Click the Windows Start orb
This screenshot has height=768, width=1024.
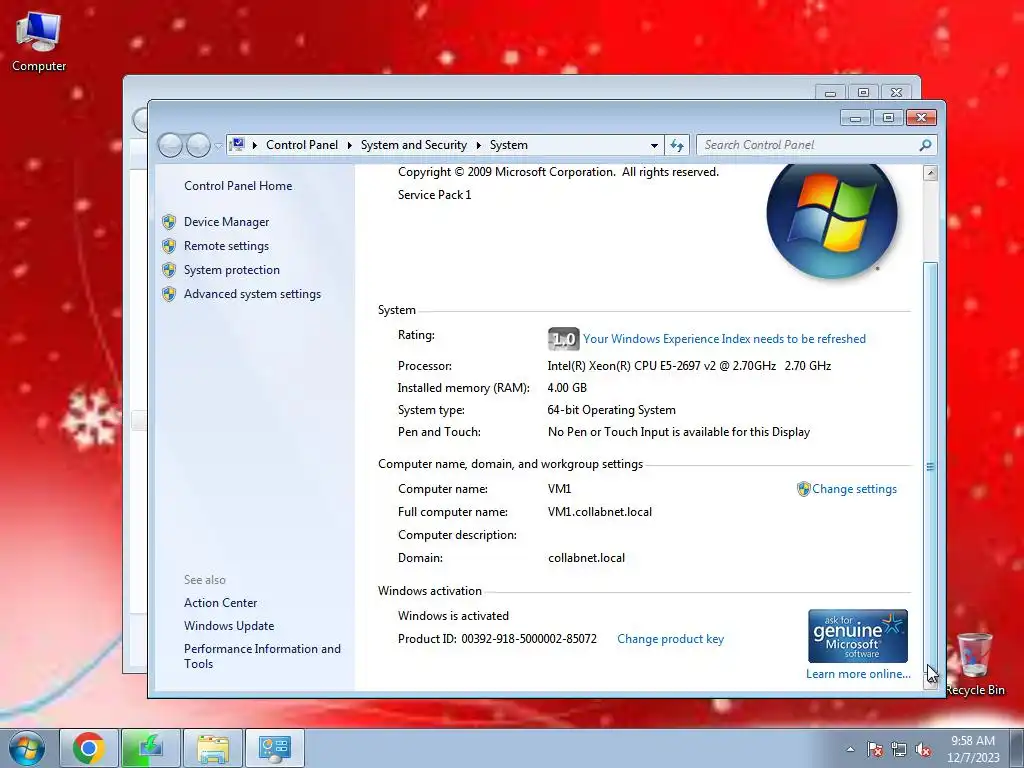tap(27, 748)
